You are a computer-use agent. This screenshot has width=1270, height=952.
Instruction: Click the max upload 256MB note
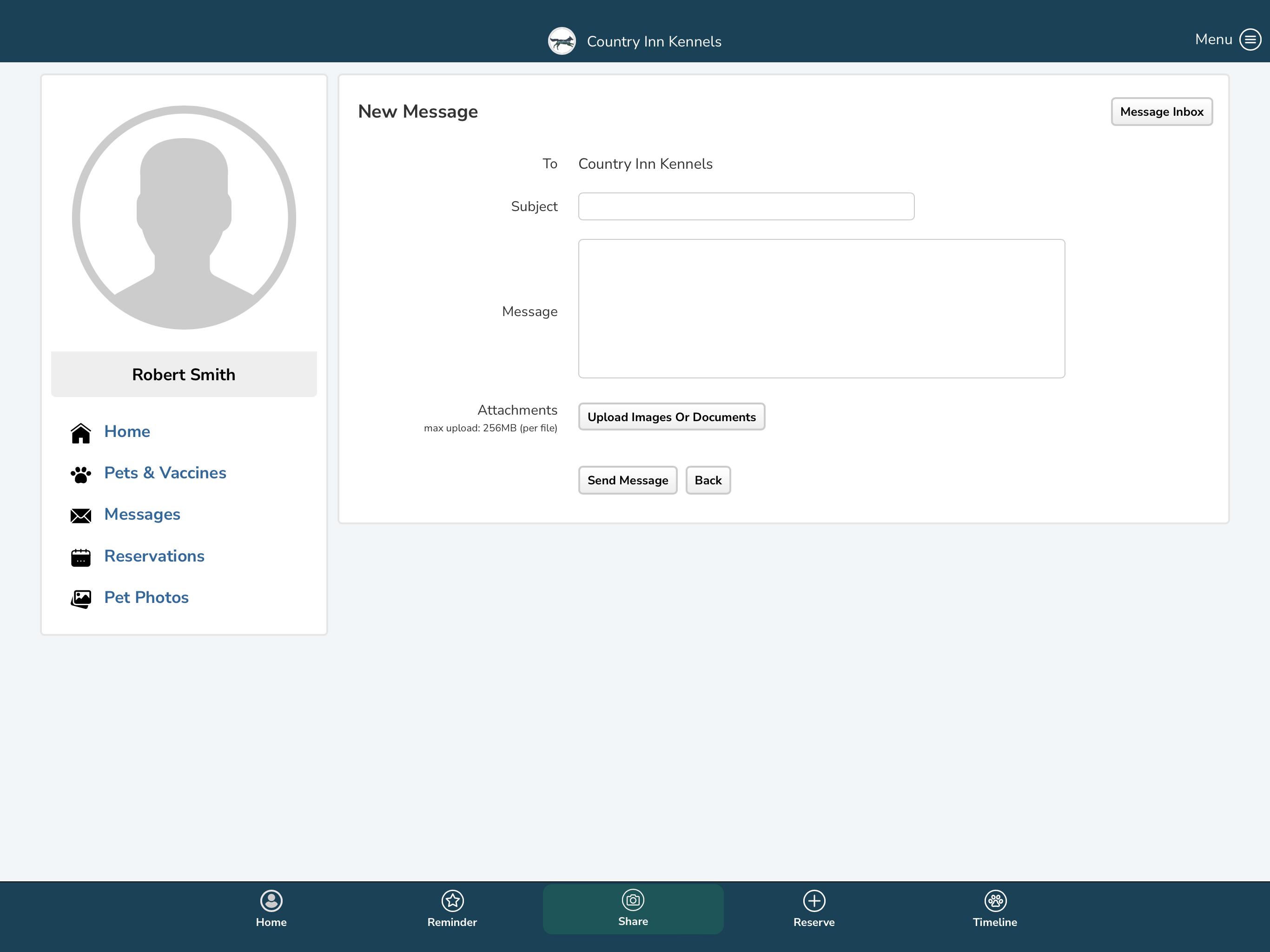tap(490, 428)
